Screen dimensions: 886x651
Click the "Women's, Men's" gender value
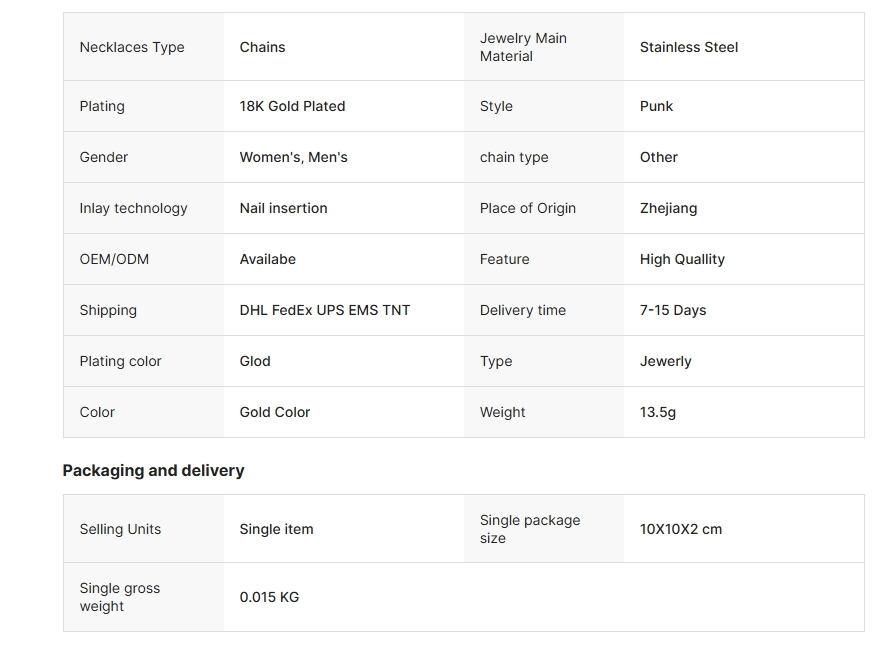(x=293, y=157)
